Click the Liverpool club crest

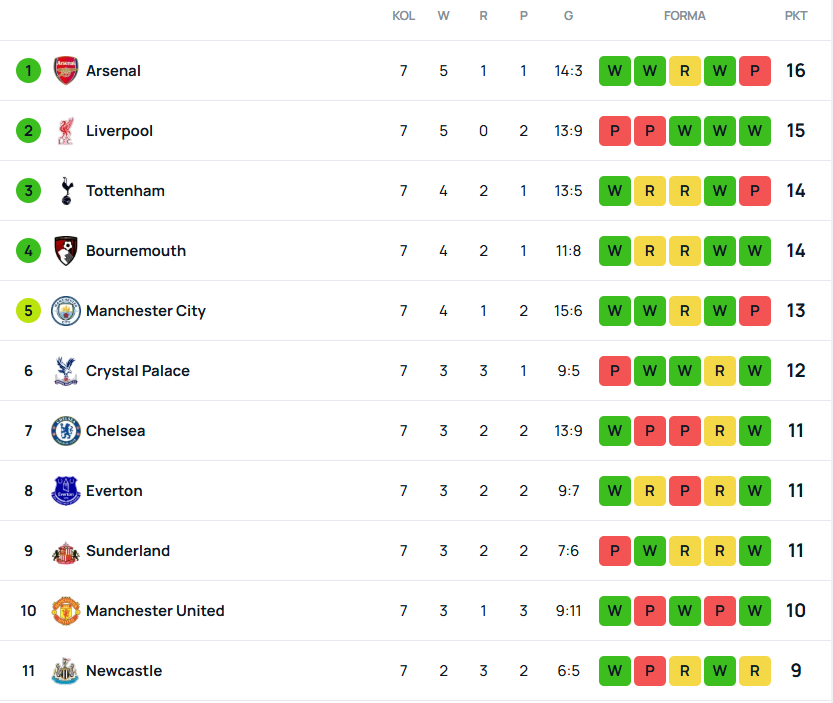[x=66, y=131]
